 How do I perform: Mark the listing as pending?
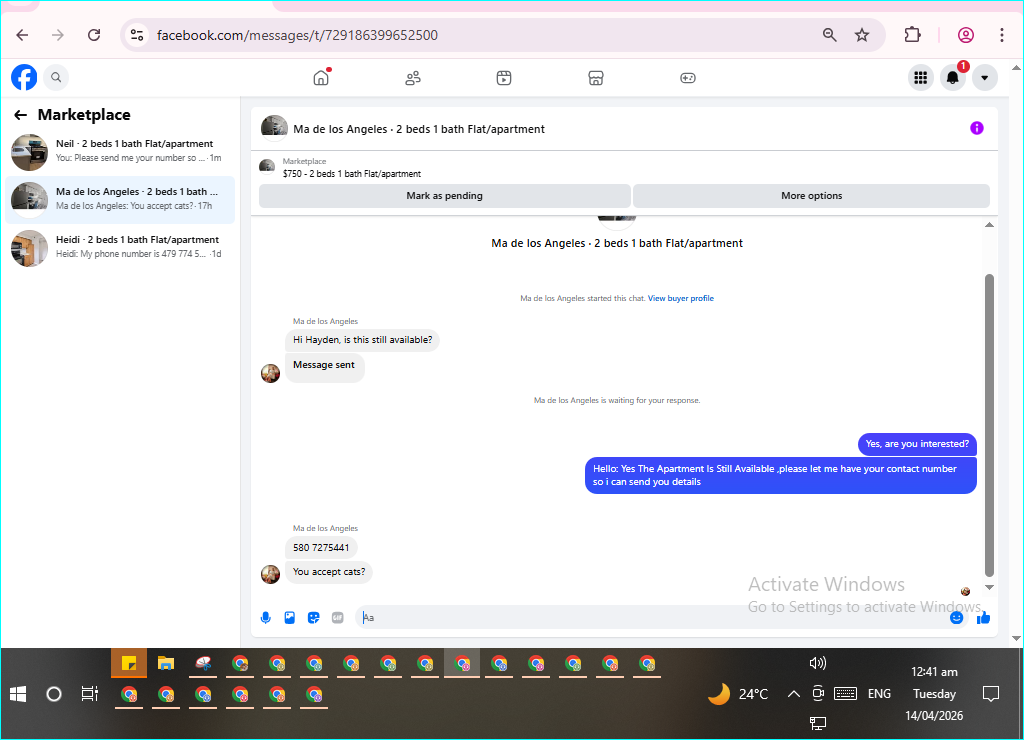445,196
